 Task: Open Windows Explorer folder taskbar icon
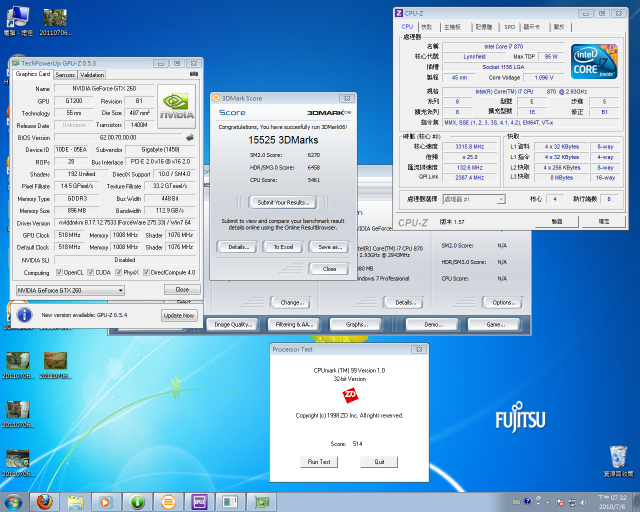click(x=76, y=502)
